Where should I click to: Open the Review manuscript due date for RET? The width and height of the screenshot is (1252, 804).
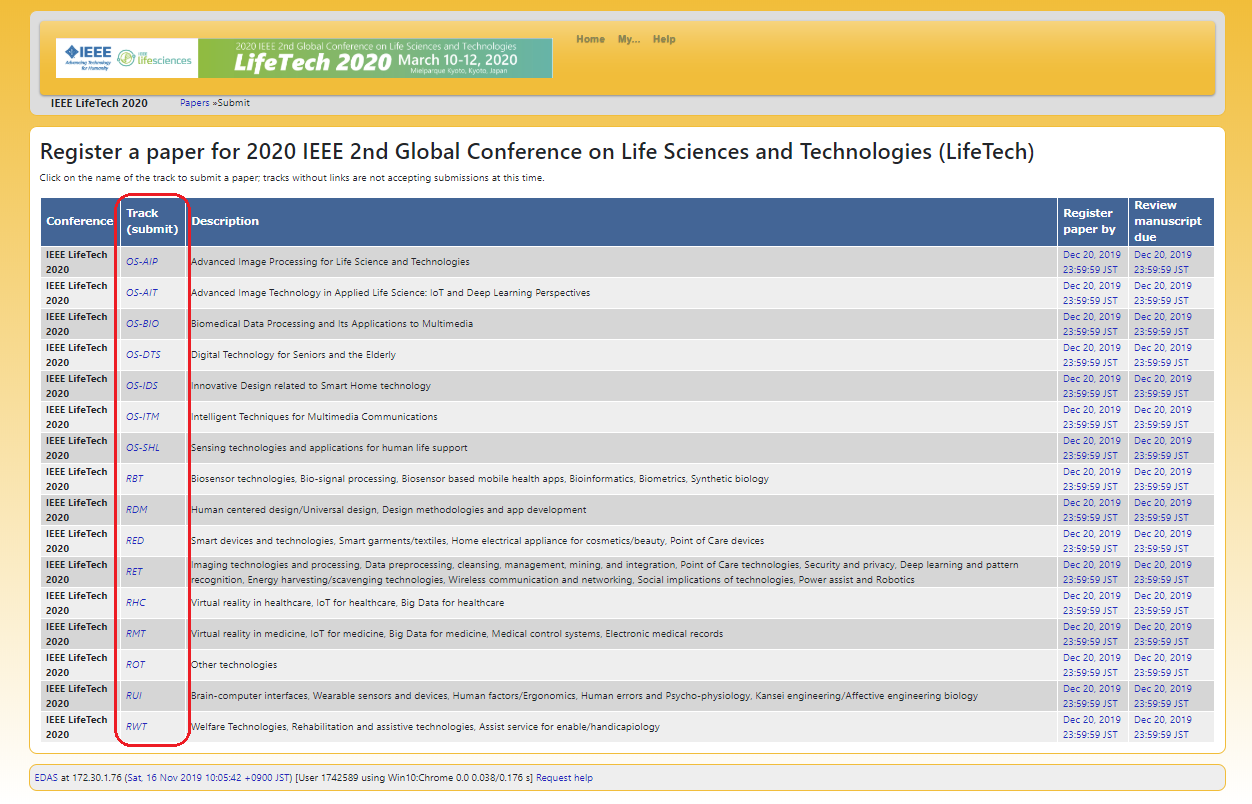[x=1163, y=572]
